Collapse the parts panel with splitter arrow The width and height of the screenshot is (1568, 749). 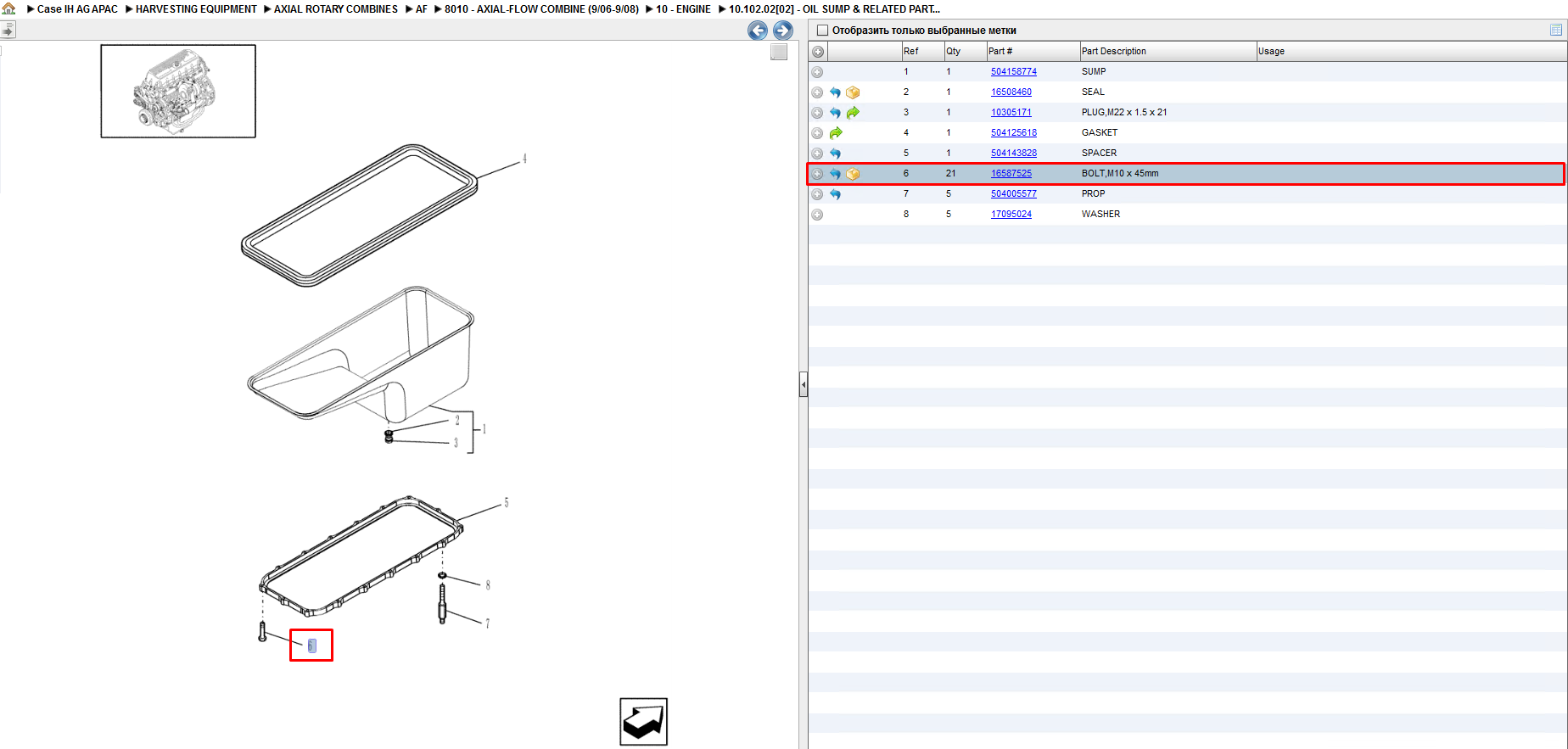[x=803, y=385]
